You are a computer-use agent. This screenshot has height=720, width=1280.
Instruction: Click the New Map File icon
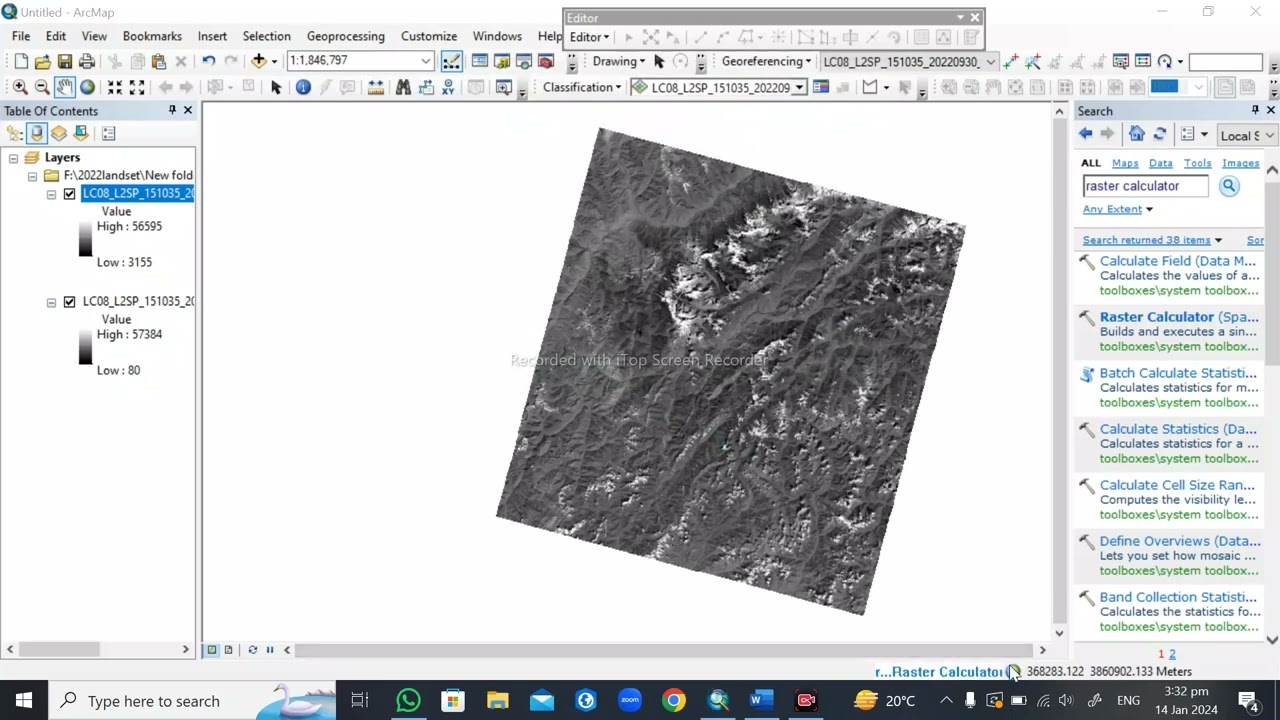[21, 62]
